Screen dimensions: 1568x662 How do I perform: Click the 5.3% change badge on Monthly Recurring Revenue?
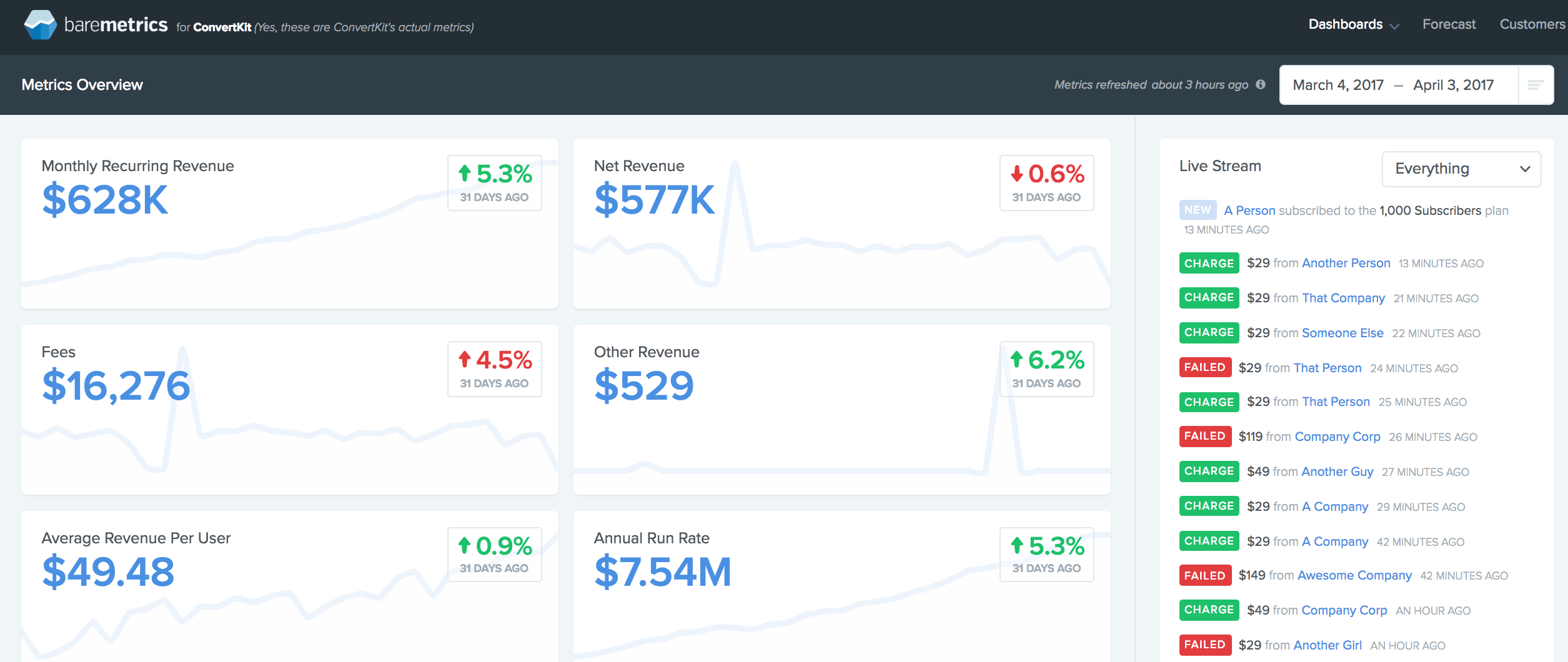(x=495, y=183)
